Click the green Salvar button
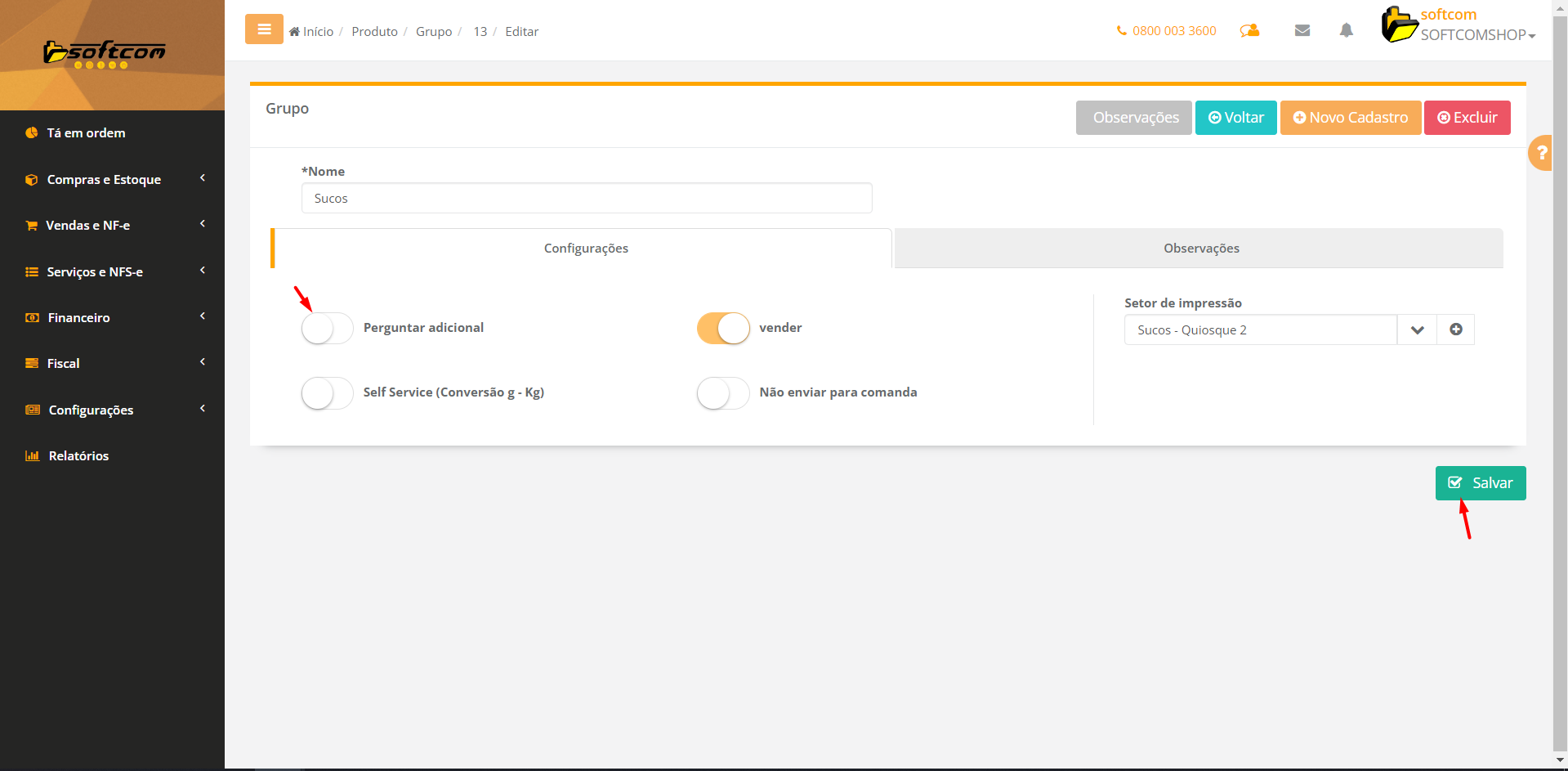The width and height of the screenshot is (1568, 771). 1480,483
